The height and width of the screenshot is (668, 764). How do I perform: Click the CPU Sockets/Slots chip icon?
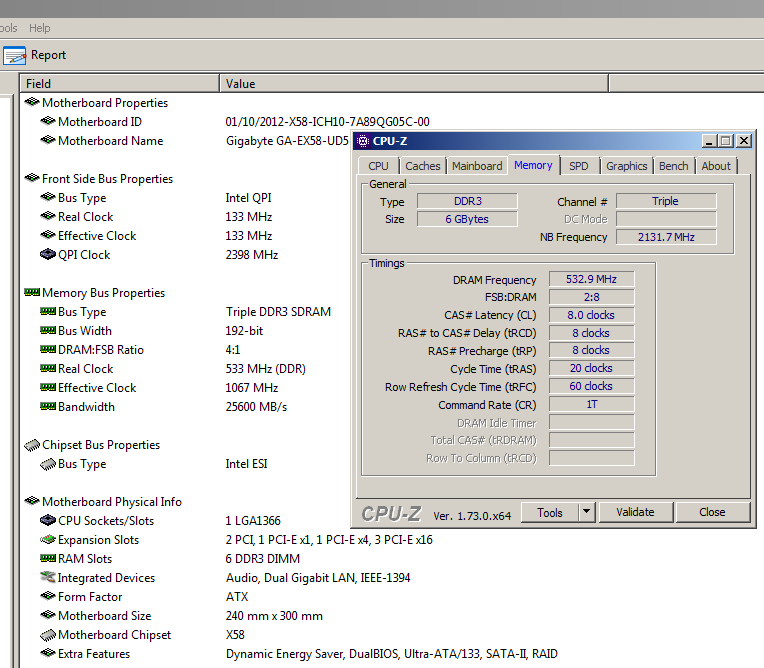click(48, 520)
